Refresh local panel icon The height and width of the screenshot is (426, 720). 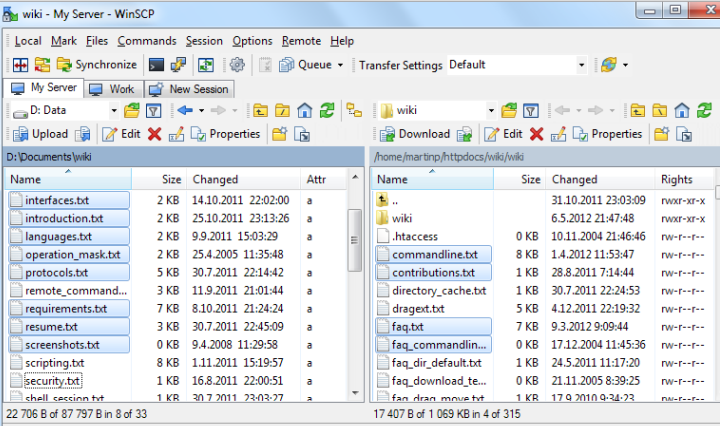pos(327,111)
